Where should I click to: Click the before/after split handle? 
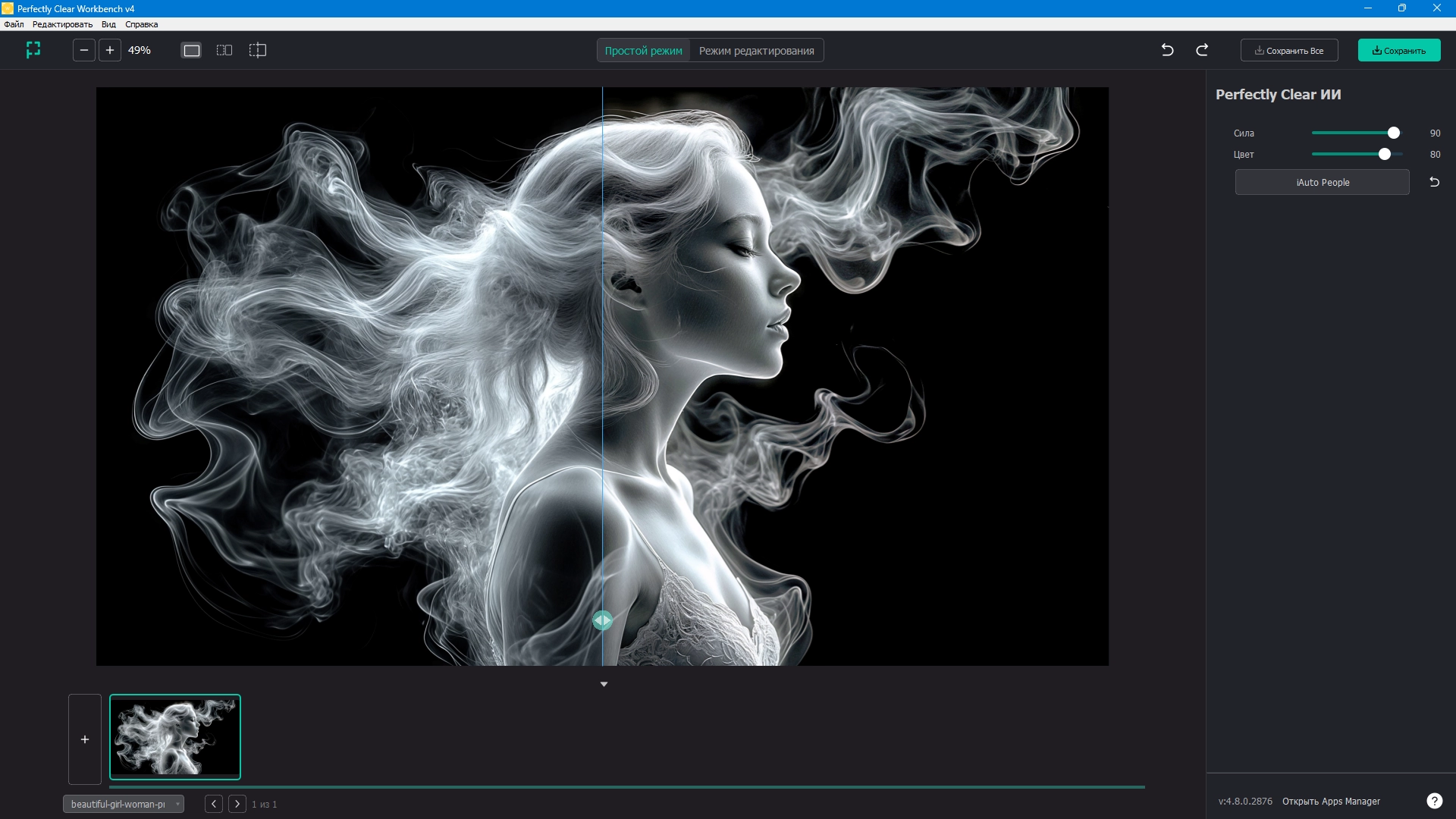click(603, 620)
